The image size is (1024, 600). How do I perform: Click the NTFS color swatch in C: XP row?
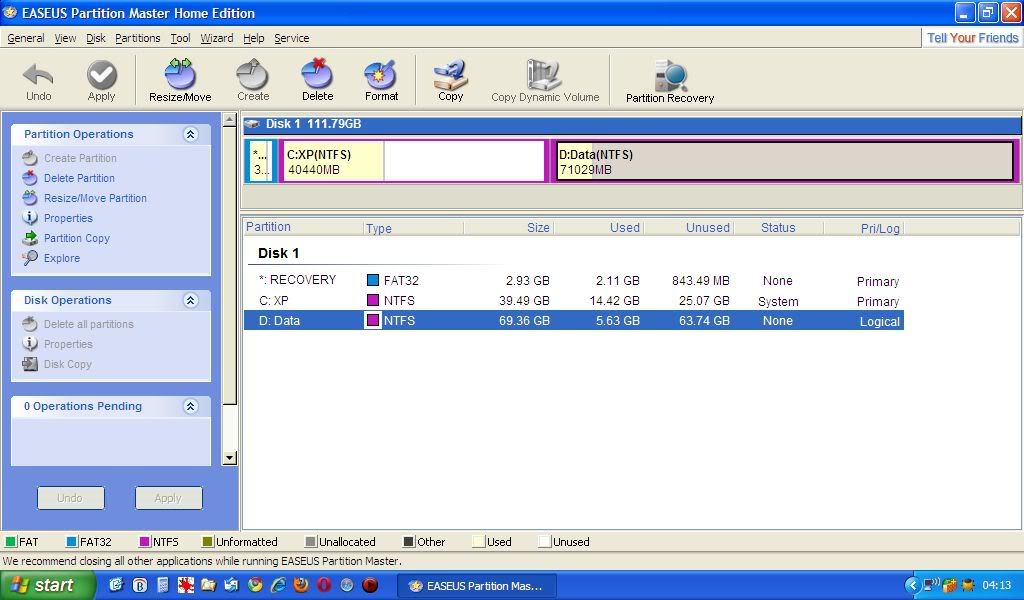pyautogui.click(x=373, y=300)
